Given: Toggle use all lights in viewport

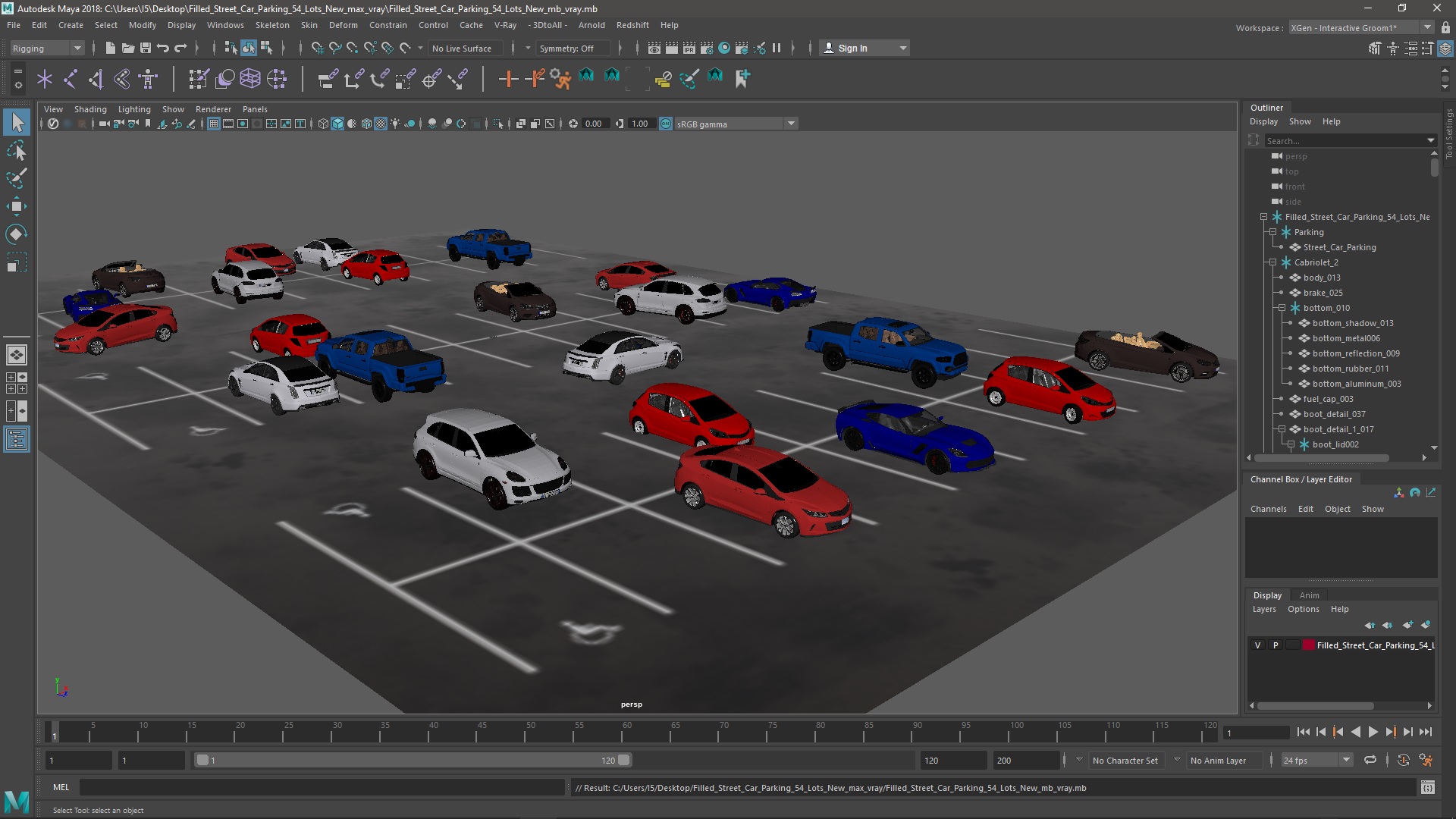Looking at the screenshot, I should (395, 124).
